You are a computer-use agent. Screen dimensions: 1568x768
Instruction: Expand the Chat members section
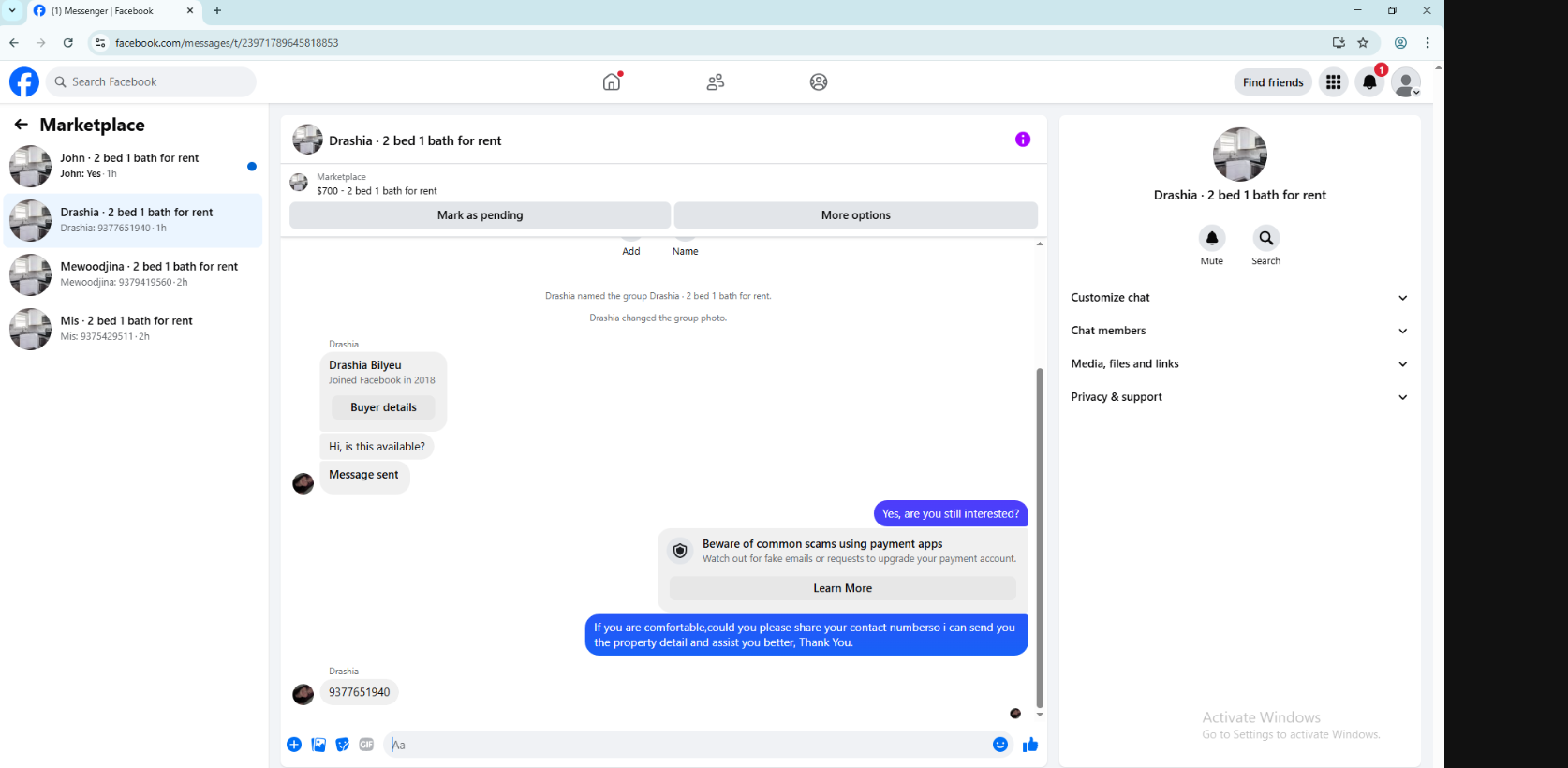pos(1239,331)
